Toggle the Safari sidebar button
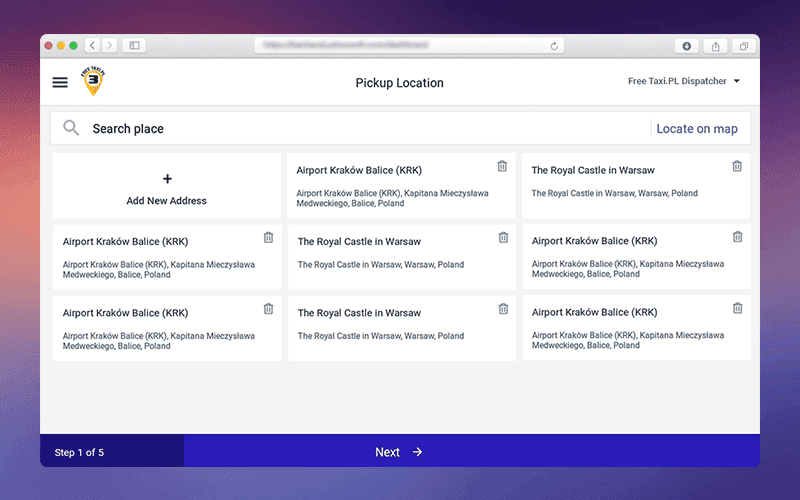 point(134,46)
